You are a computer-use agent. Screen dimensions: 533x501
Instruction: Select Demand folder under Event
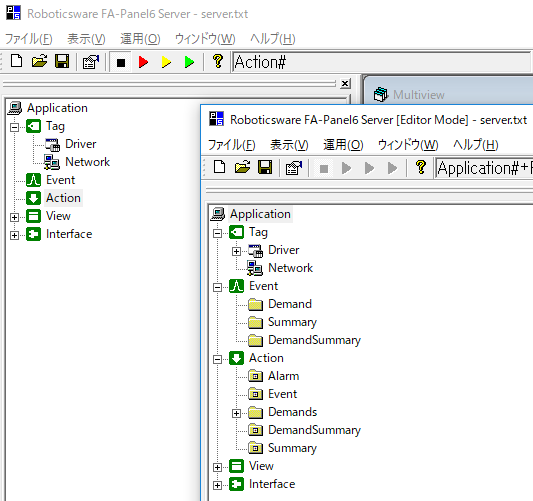click(x=290, y=304)
